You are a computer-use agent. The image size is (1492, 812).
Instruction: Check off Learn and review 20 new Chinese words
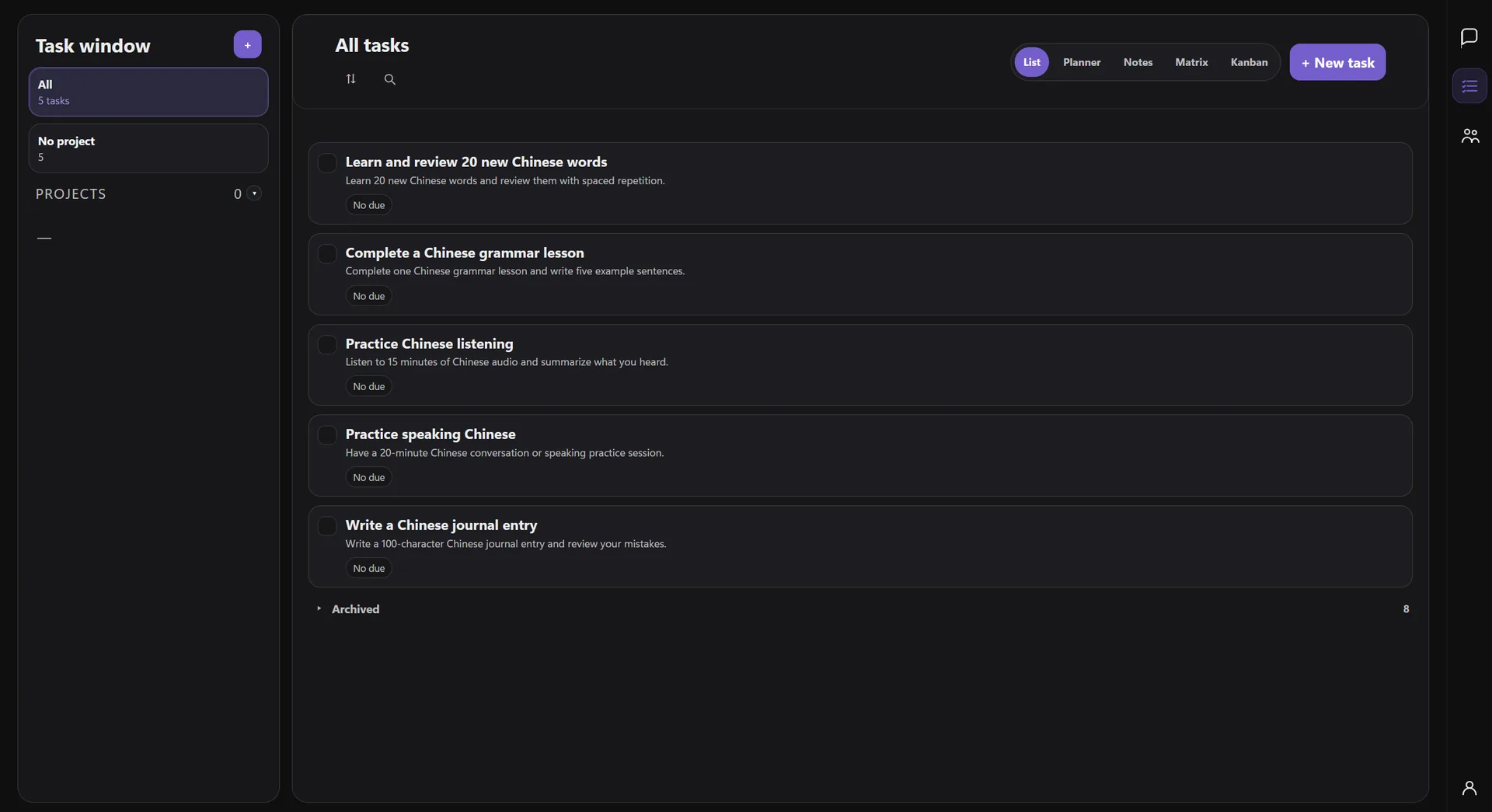pyautogui.click(x=327, y=162)
